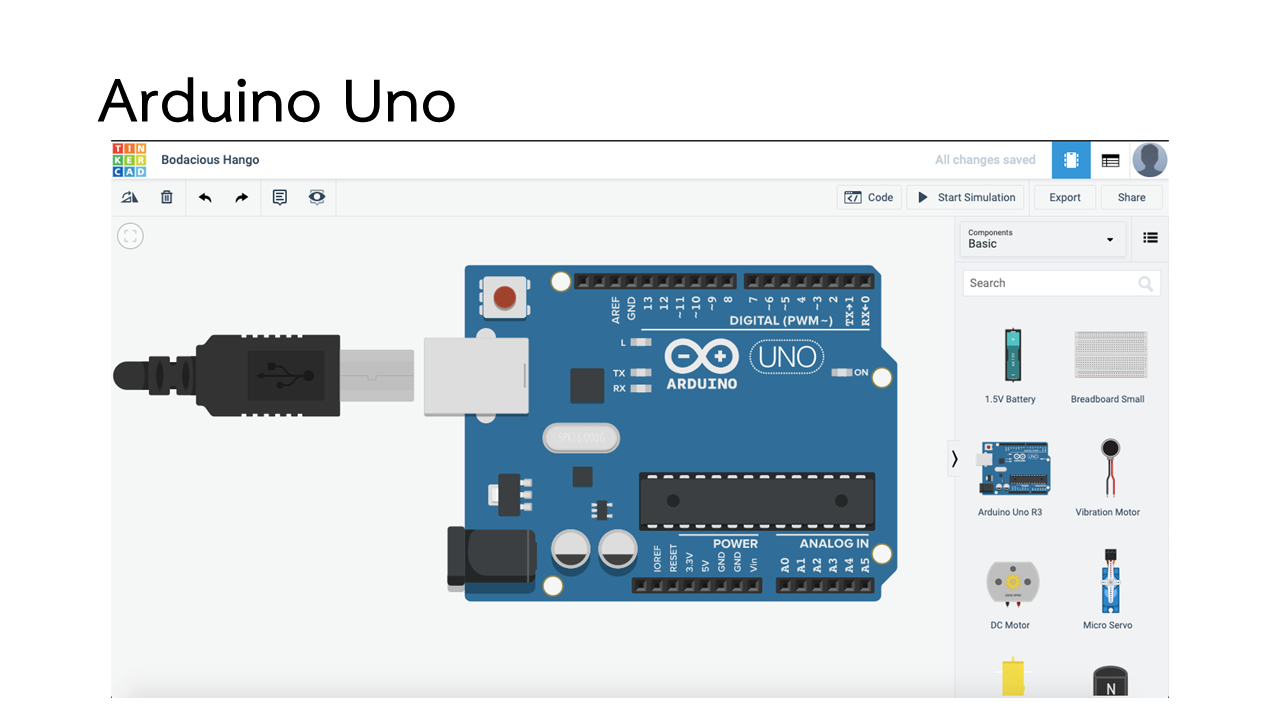1280x720 pixels.
Task: Click the crystal oscillator on the board
Action: click(x=581, y=438)
